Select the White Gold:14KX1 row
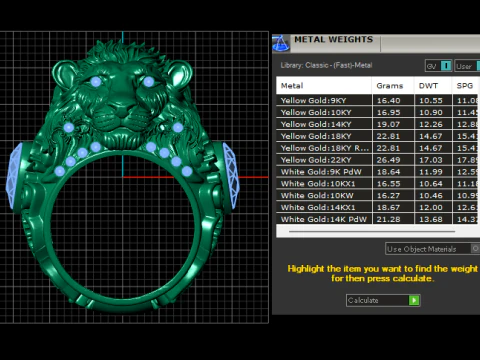The height and width of the screenshot is (360, 480). coord(378,207)
